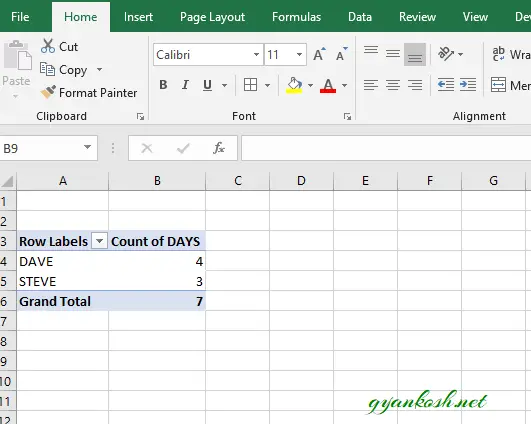
Task: Toggle Underline formatting
Action: 207,85
